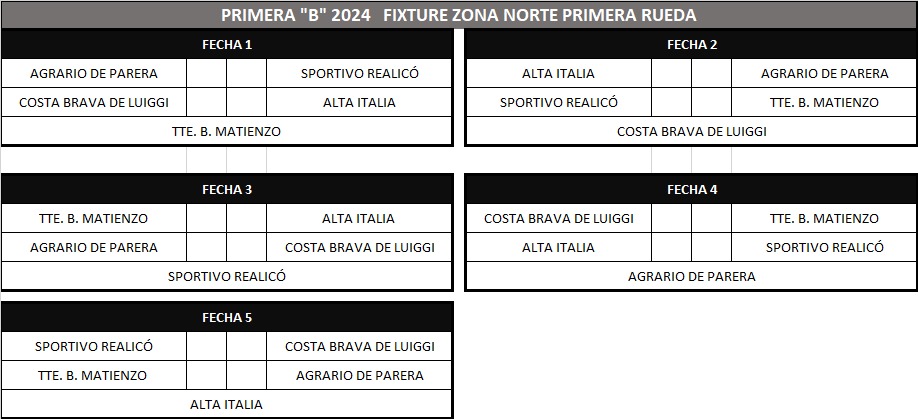Click the Primera "B" 2024 fixture title
This screenshot has width=918, height=419.
click(x=458, y=14)
